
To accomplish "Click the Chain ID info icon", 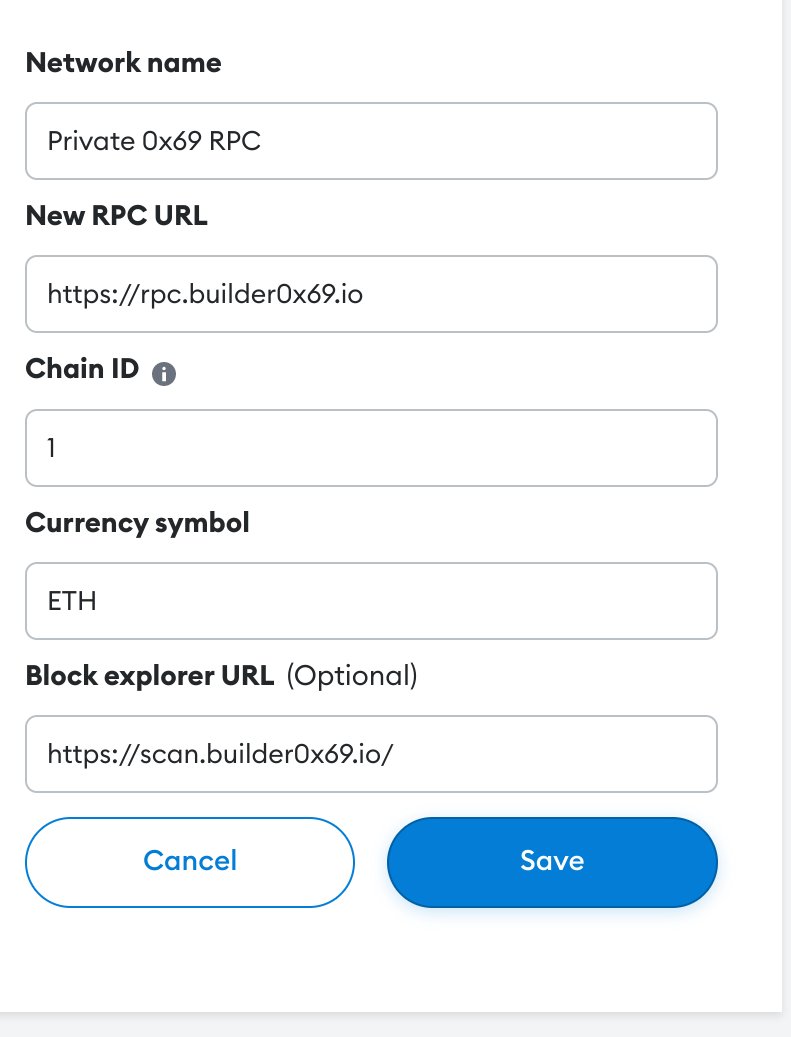I will tap(164, 374).
